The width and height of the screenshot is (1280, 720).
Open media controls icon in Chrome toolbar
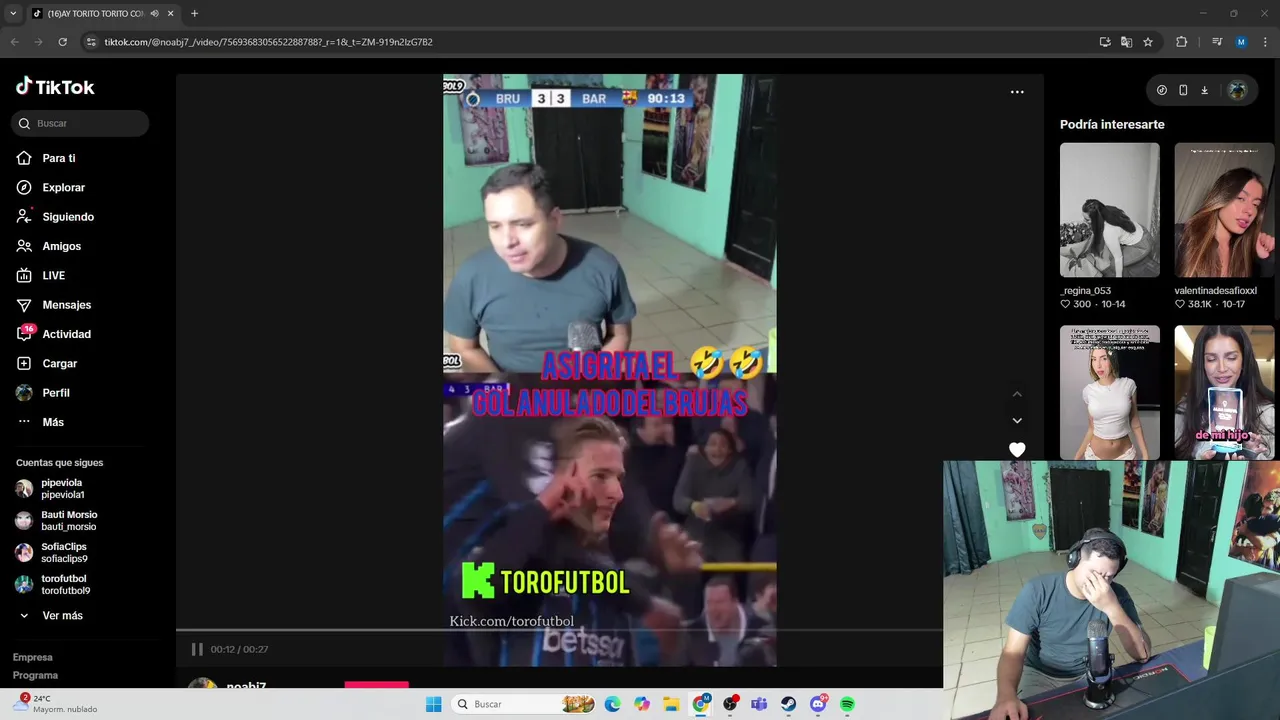click(x=1217, y=42)
